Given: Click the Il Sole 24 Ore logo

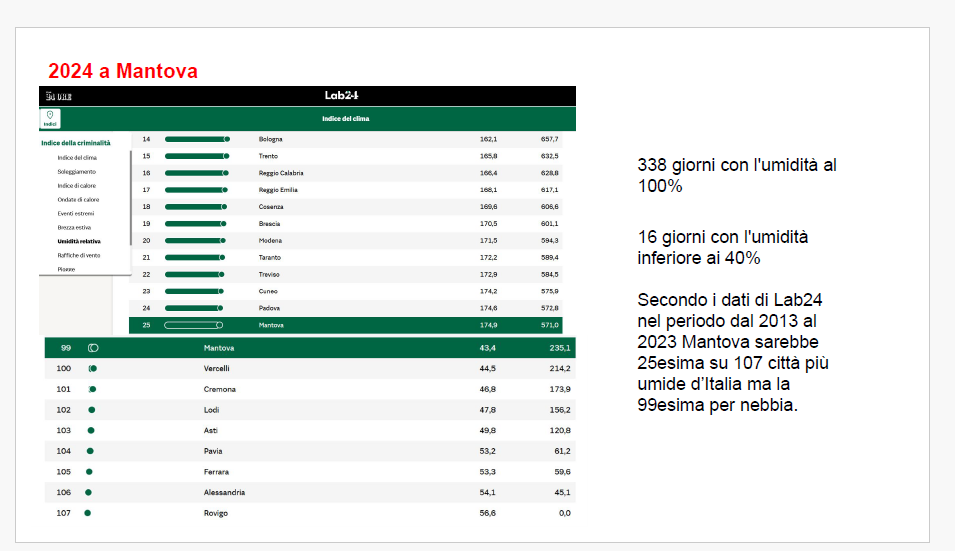Looking at the screenshot, I should [59, 96].
